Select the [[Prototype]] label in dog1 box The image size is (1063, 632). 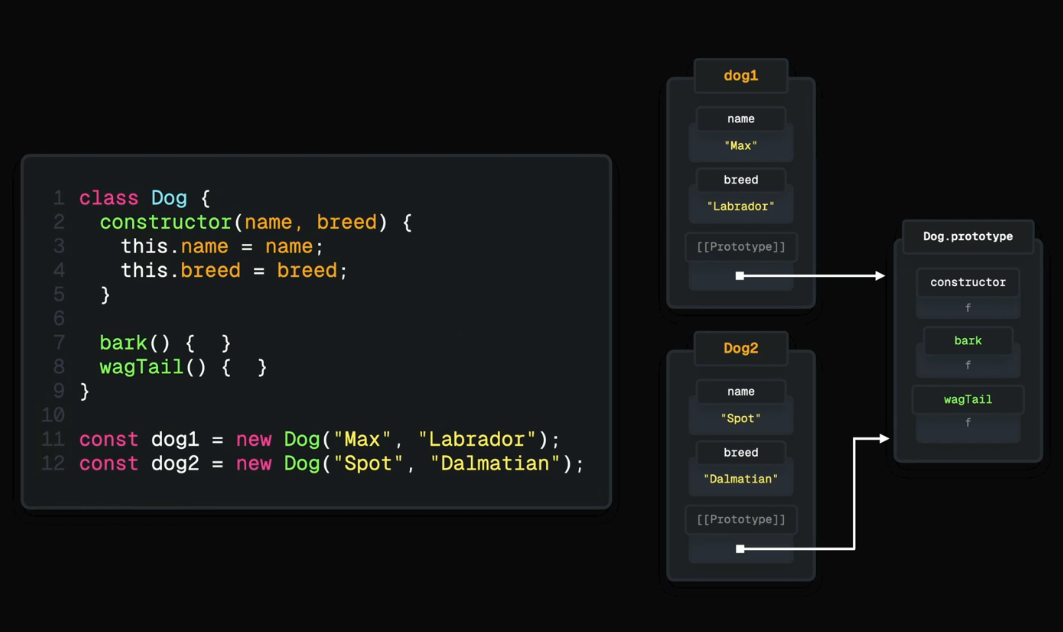(x=740, y=247)
